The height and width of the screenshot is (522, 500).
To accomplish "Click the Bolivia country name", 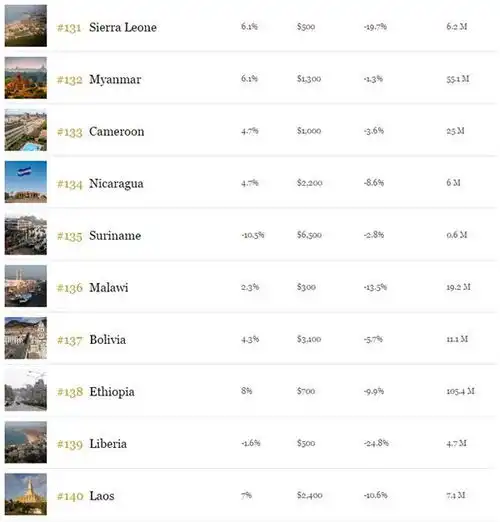I will (108, 340).
